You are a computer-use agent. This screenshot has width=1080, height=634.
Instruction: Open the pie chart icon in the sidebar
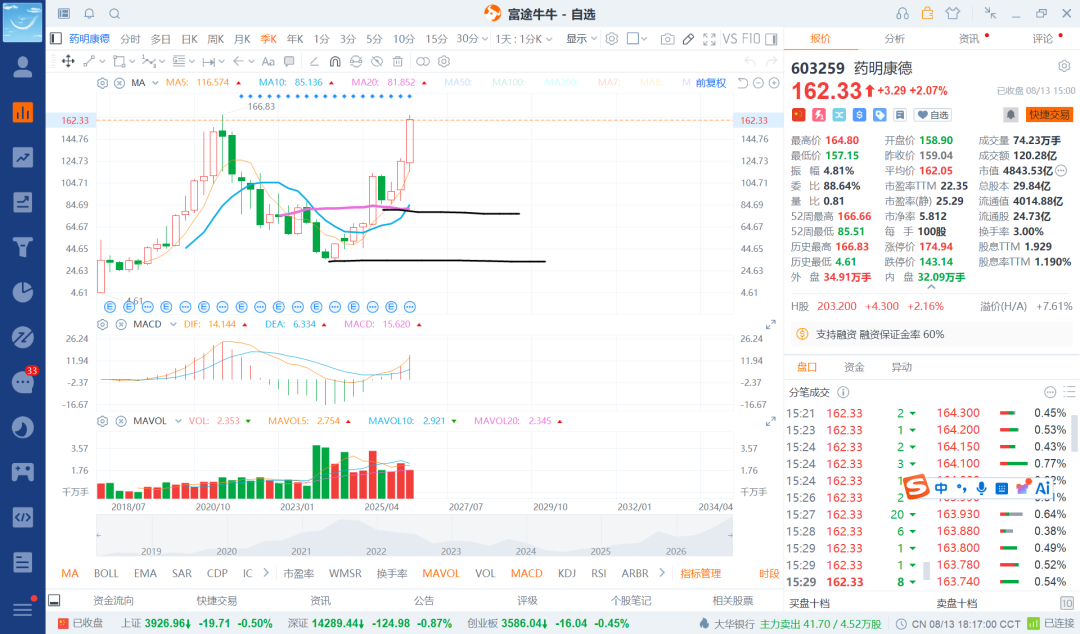pyautogui.click(x=23, y=292)
